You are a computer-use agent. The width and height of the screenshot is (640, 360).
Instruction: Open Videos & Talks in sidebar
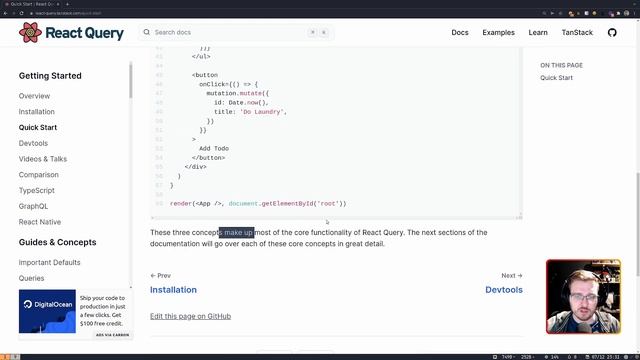coord(42,159)
